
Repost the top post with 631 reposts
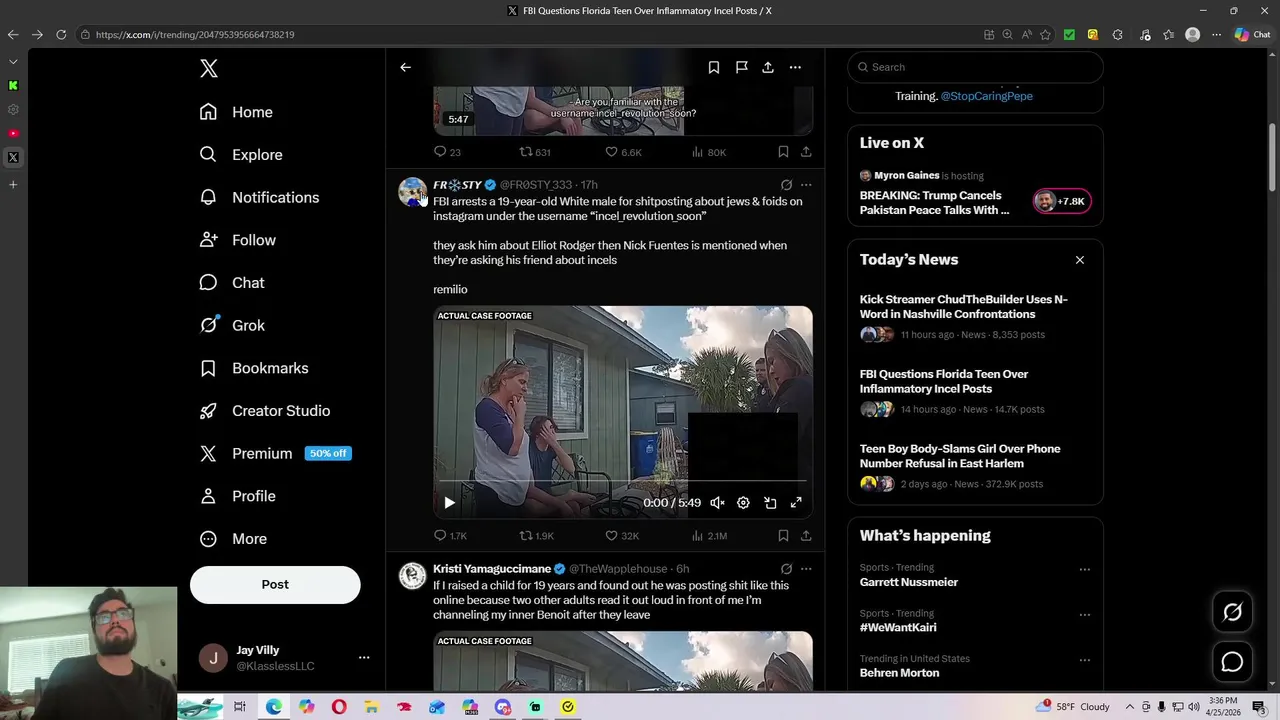click(535, 152)
